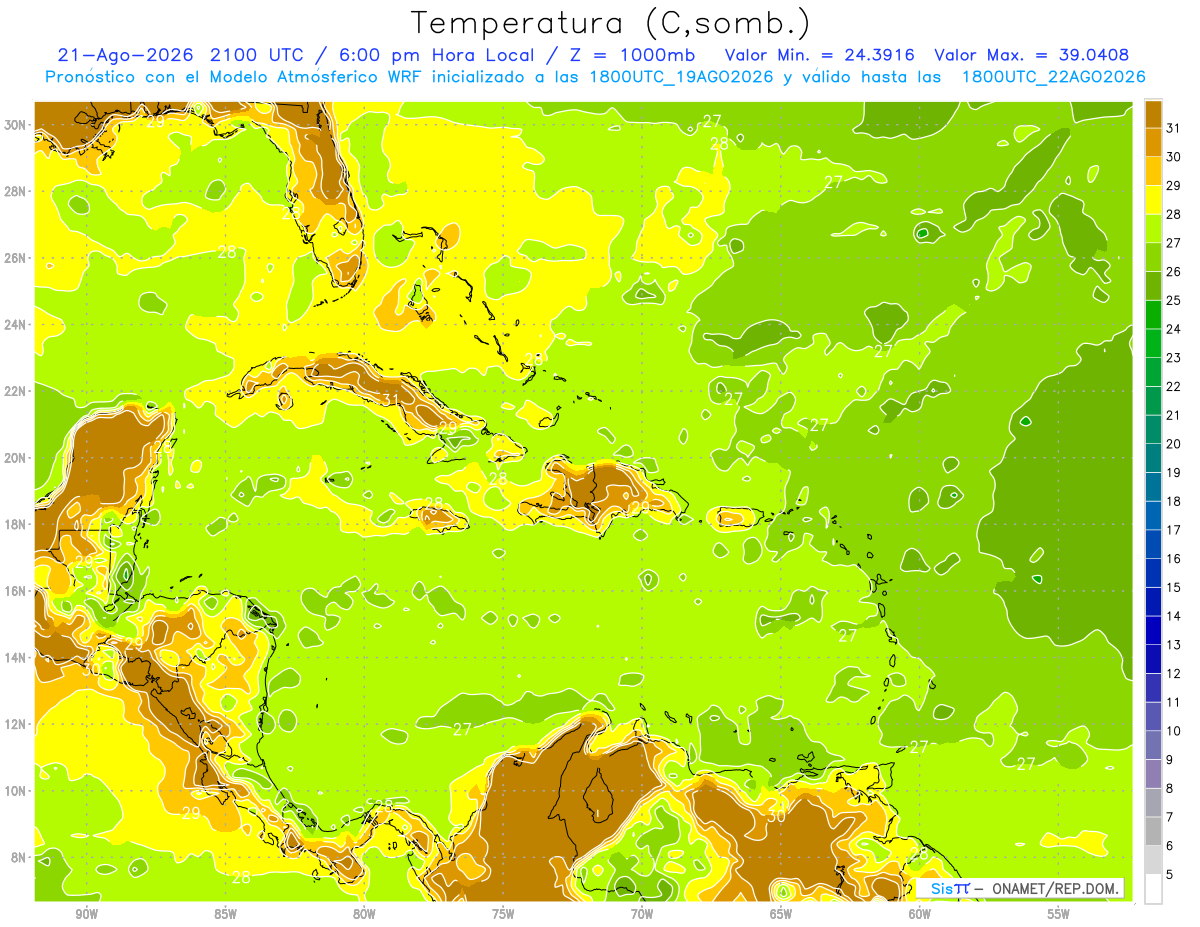Image resolution: width=1200 pixels, height=927 pixels.
Task: Click the legend swatch between 30 and 31
Action: coord(1153,144)
